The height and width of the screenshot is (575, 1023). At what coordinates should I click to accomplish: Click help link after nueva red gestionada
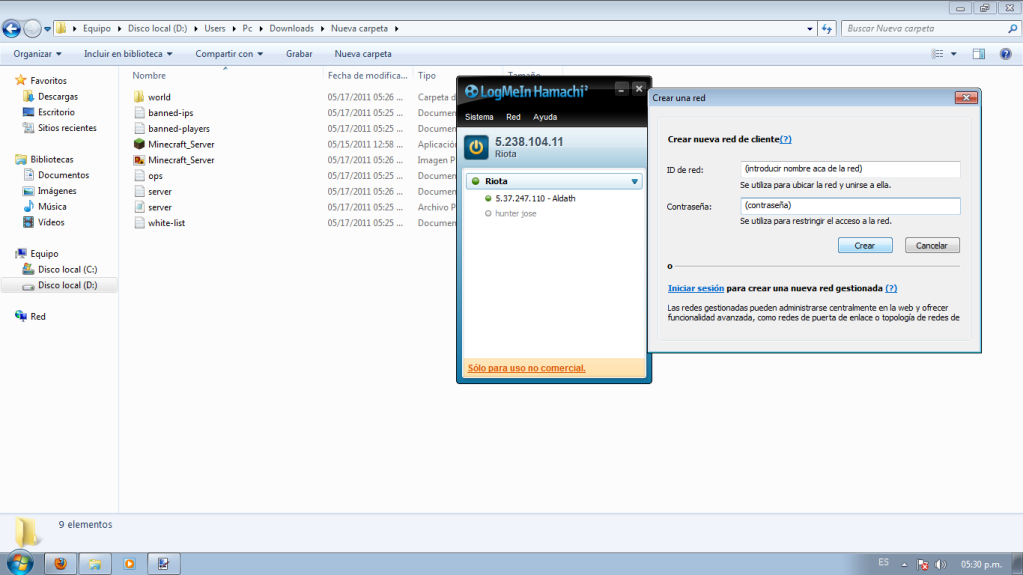[891, 288]
